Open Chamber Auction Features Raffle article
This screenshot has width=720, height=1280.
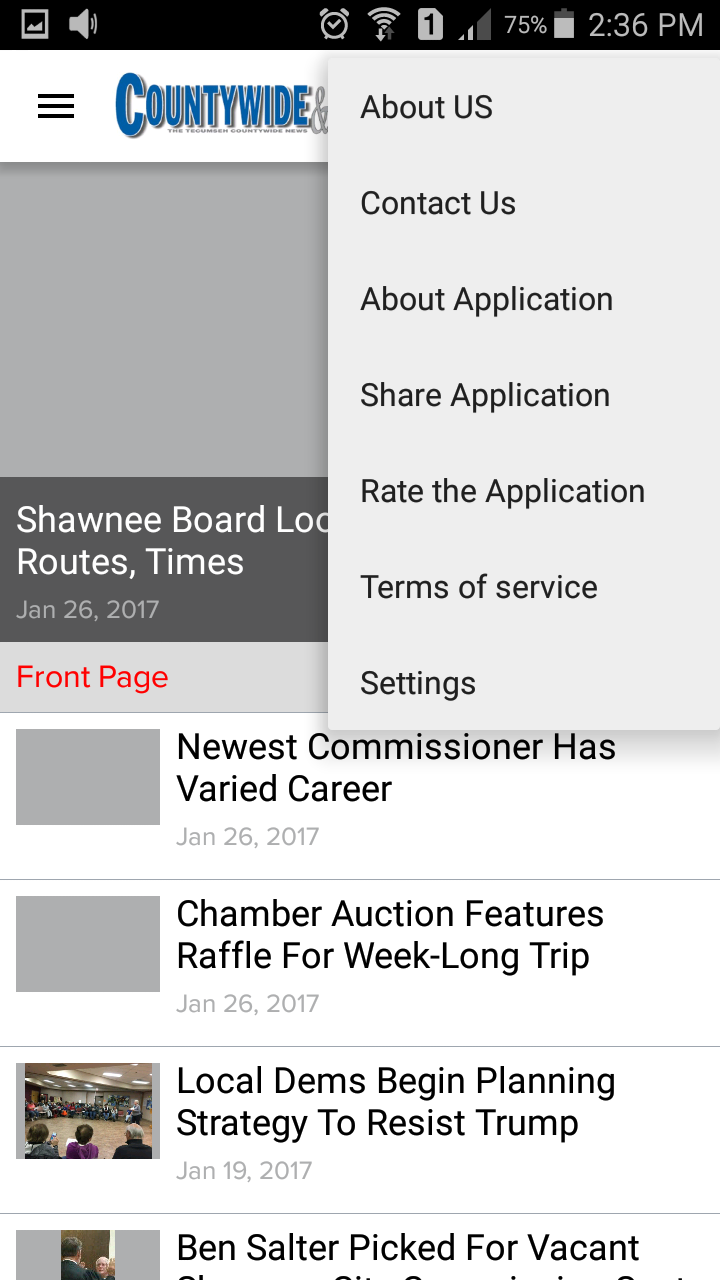pos(390,935)
